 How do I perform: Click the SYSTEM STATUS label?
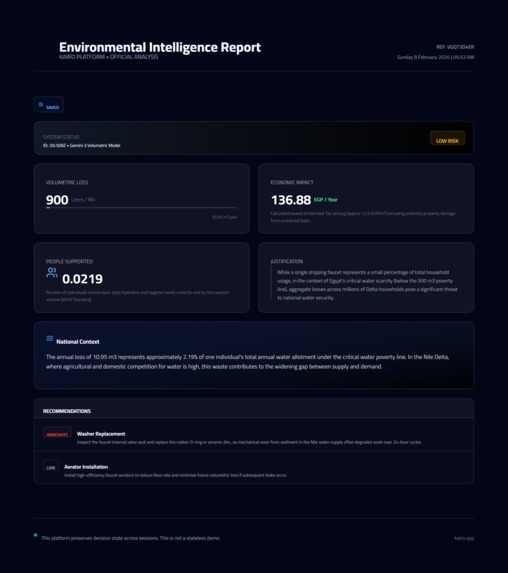pos(61,137)
